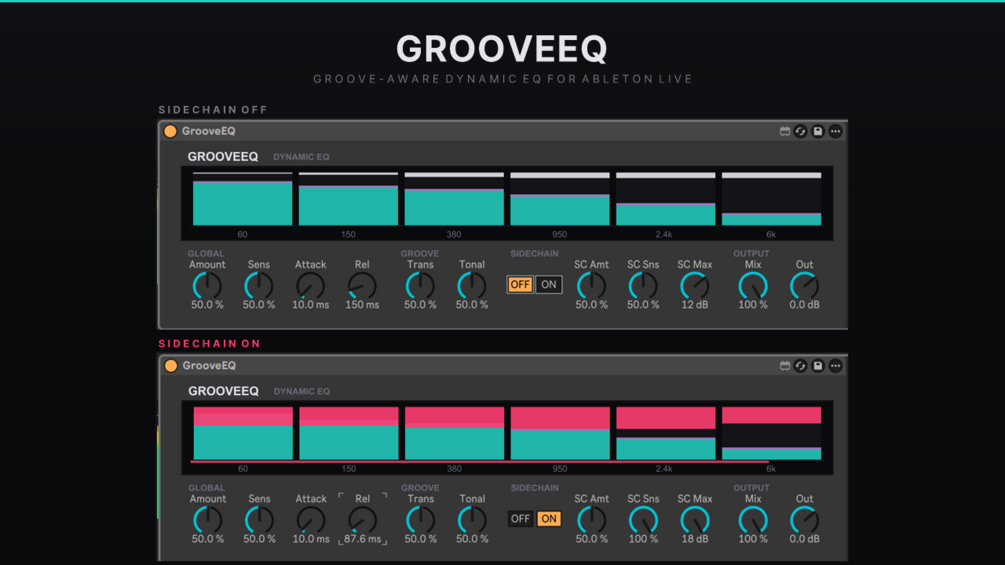
Task: Click 12 dB SC Max value
Action: [x=695, y=305]
